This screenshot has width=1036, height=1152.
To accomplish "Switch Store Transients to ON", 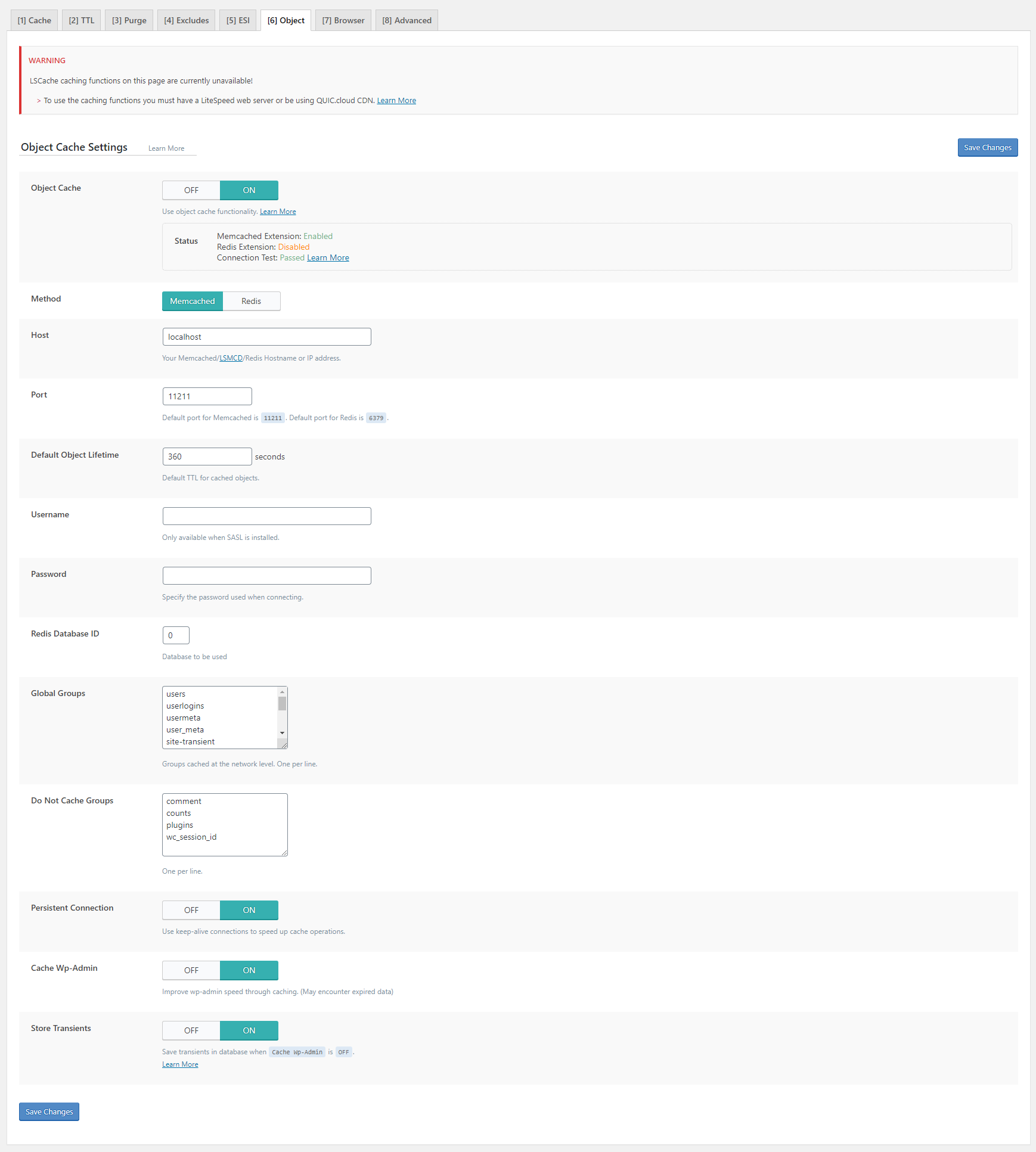I will coord(249,1030).
